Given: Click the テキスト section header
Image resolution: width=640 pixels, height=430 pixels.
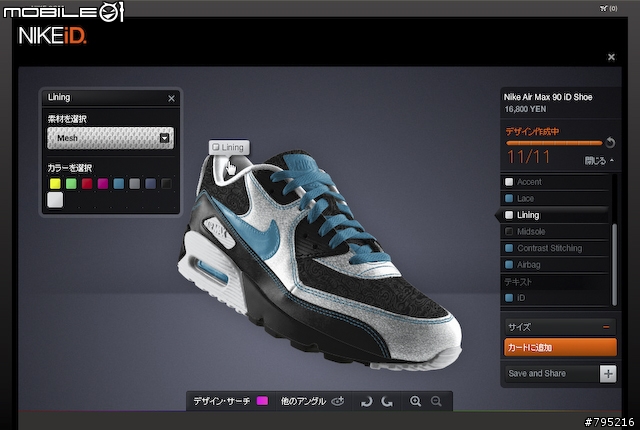Looking at the screenshot, I should point(518,282).
